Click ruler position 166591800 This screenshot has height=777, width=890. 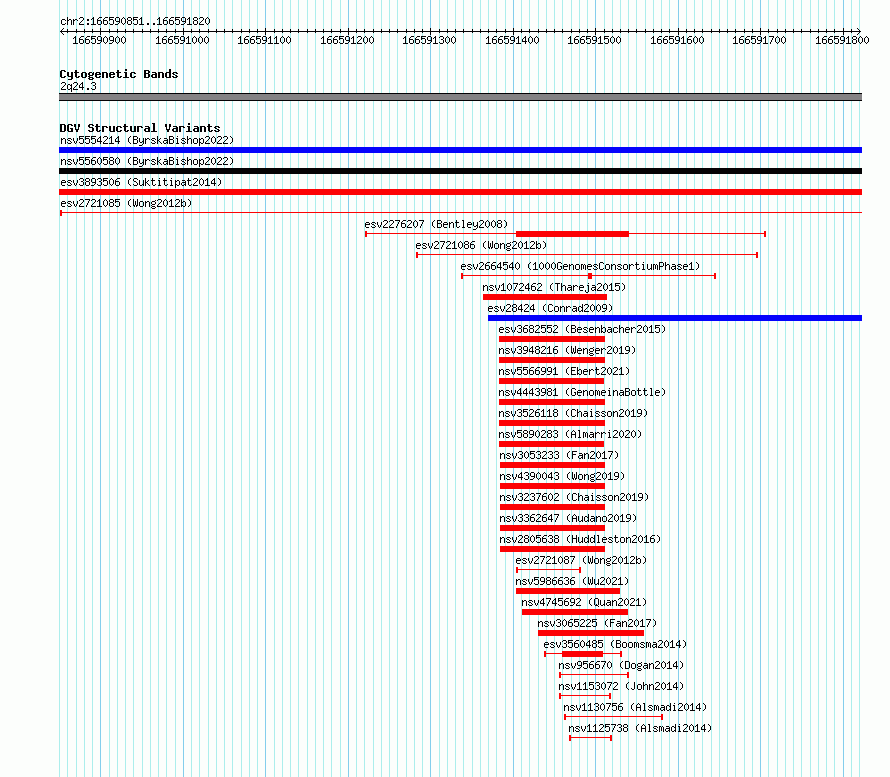pos(842,40)
